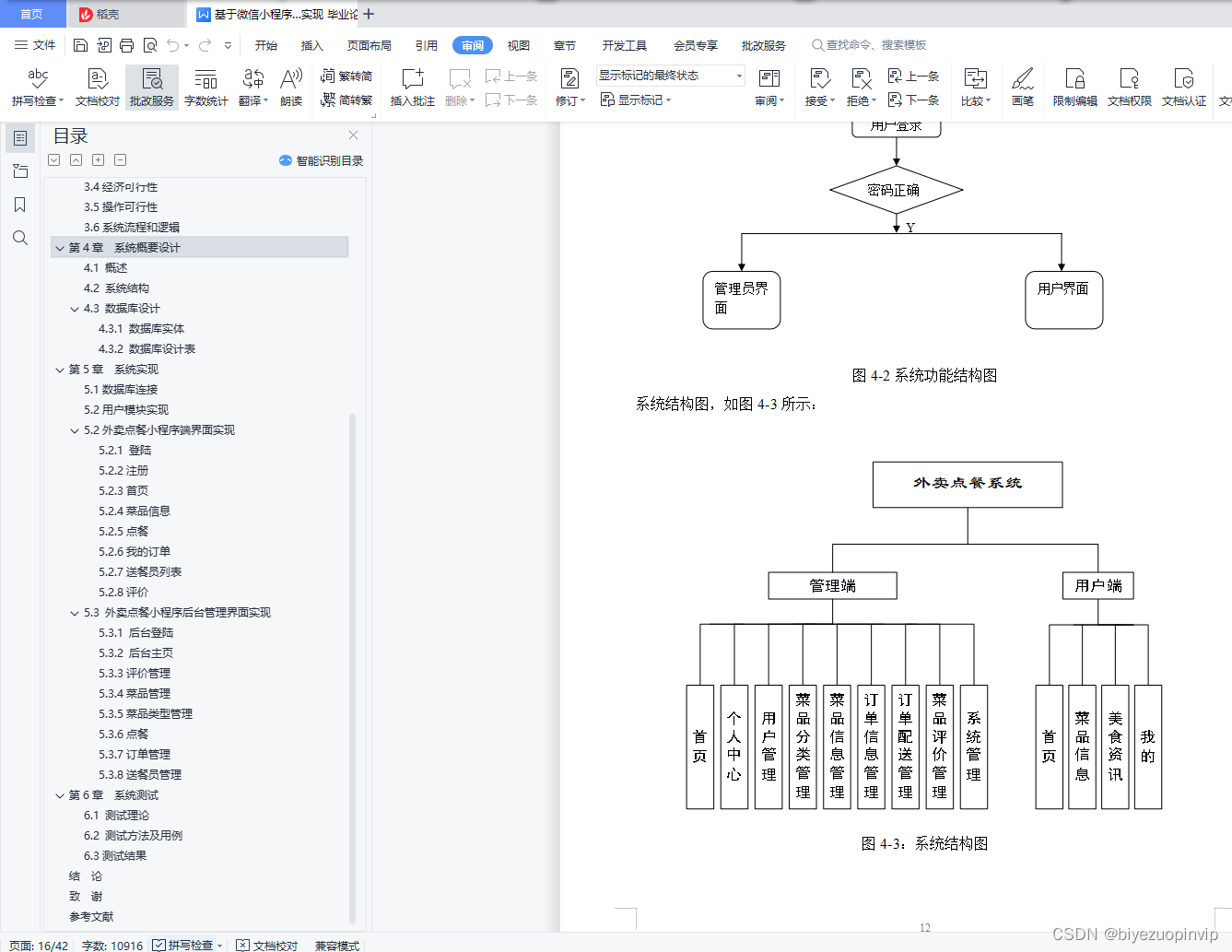Screen dimensions: 1232x952
Task: Expand all outline levels plus icon
Action: point(98,160)
